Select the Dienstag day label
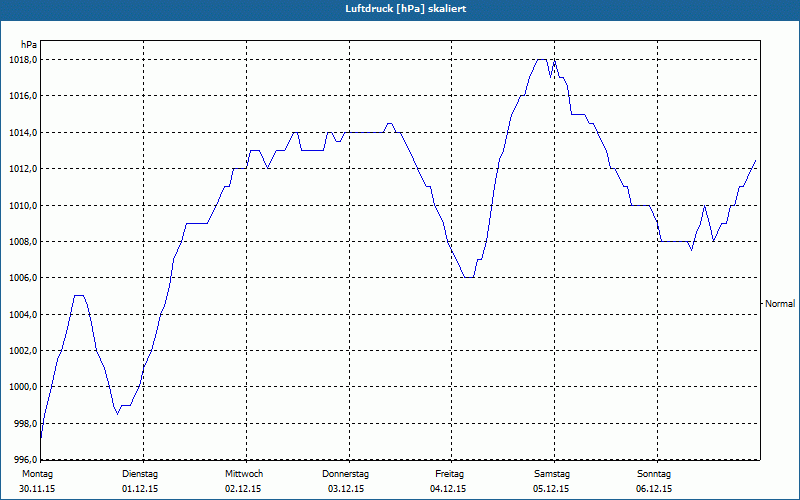 (x=140, y=474)
